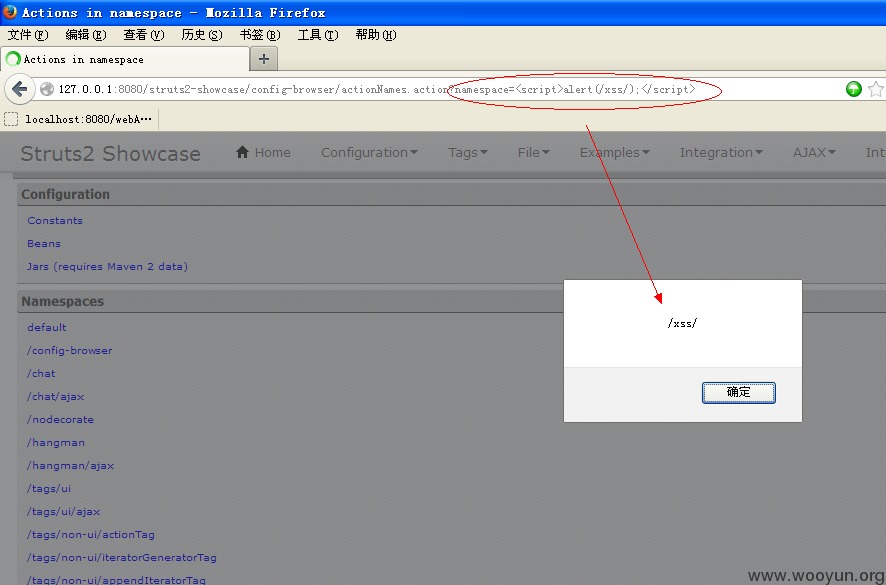Select the /hangman/ajax namespace link
This screenshot has height=585, width=886.
(71, 466)
